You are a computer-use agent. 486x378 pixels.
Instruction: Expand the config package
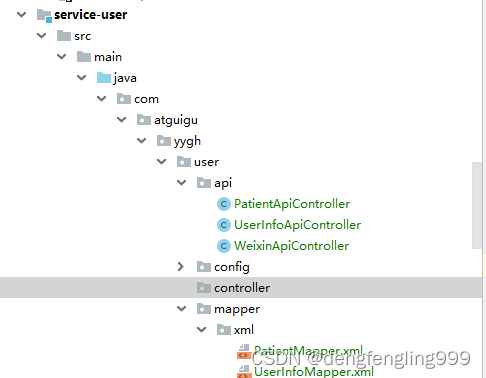[181, 267]
